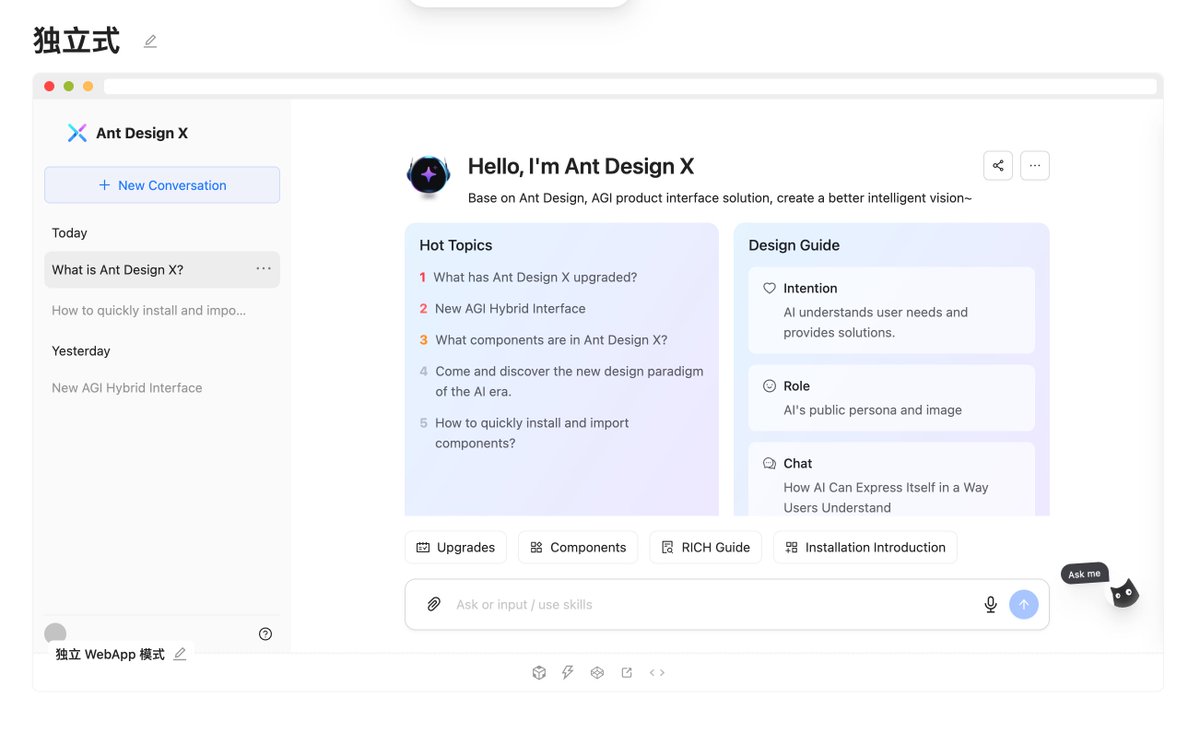Click the 'Yesterday' group label
Screen dimensions: 1200x734
tap(81, 351)
